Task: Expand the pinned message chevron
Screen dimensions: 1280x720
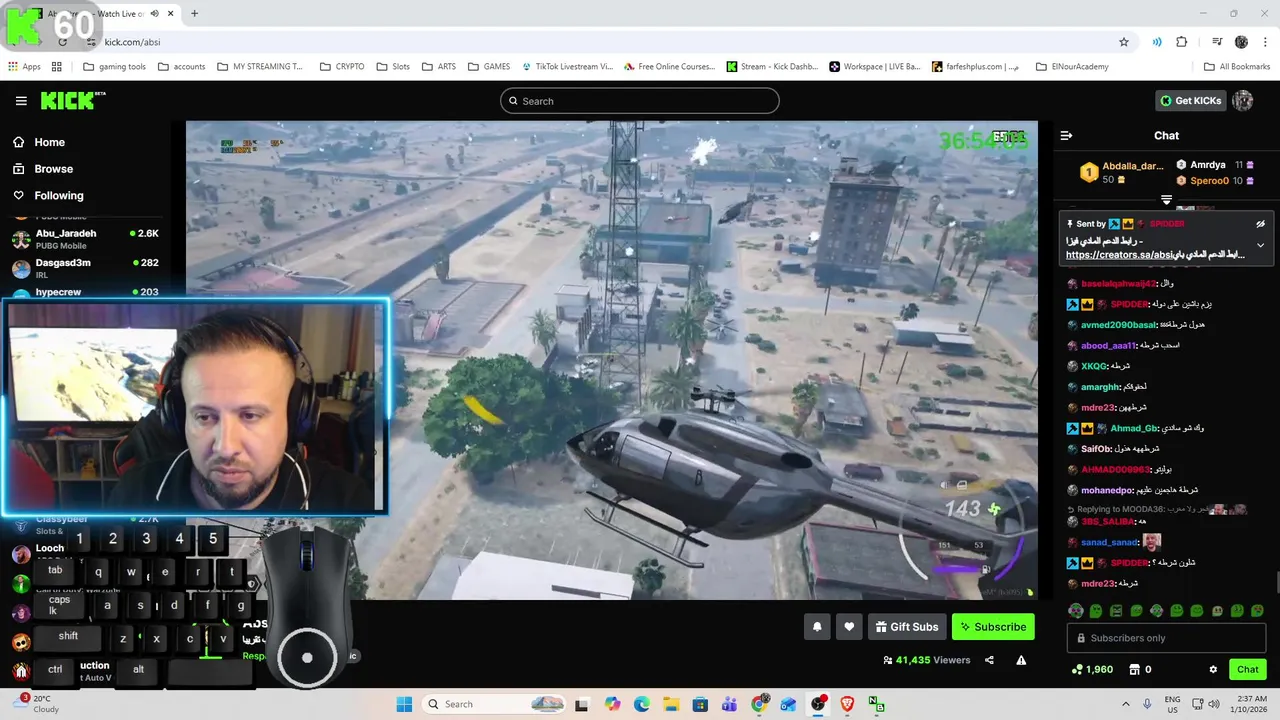Action: point(1260,245)
